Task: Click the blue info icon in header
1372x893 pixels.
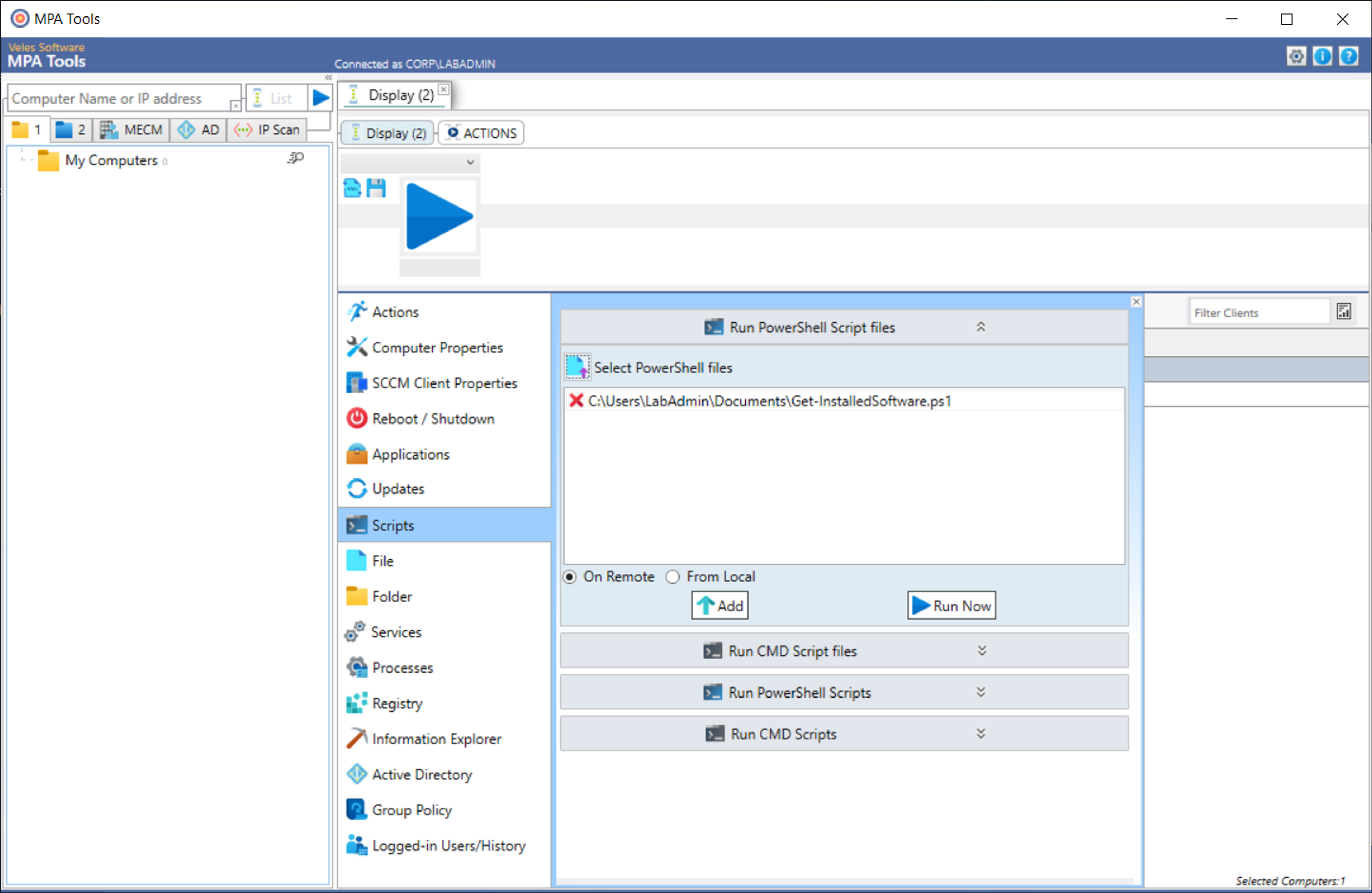Action: (x=1322, y=56)
